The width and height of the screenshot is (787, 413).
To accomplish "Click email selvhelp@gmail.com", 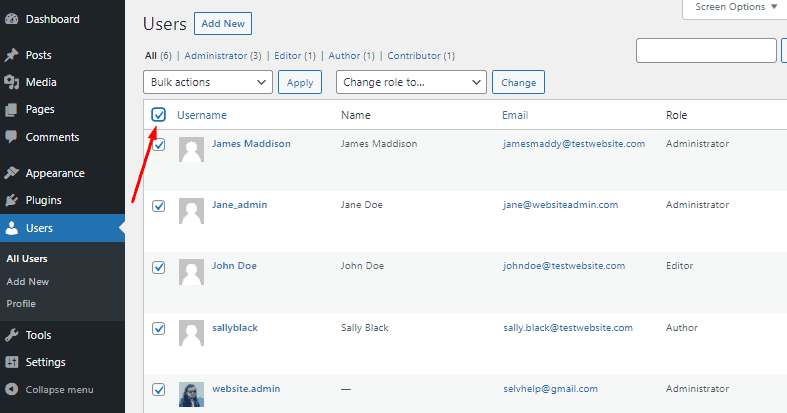I will tap(551, 388).
